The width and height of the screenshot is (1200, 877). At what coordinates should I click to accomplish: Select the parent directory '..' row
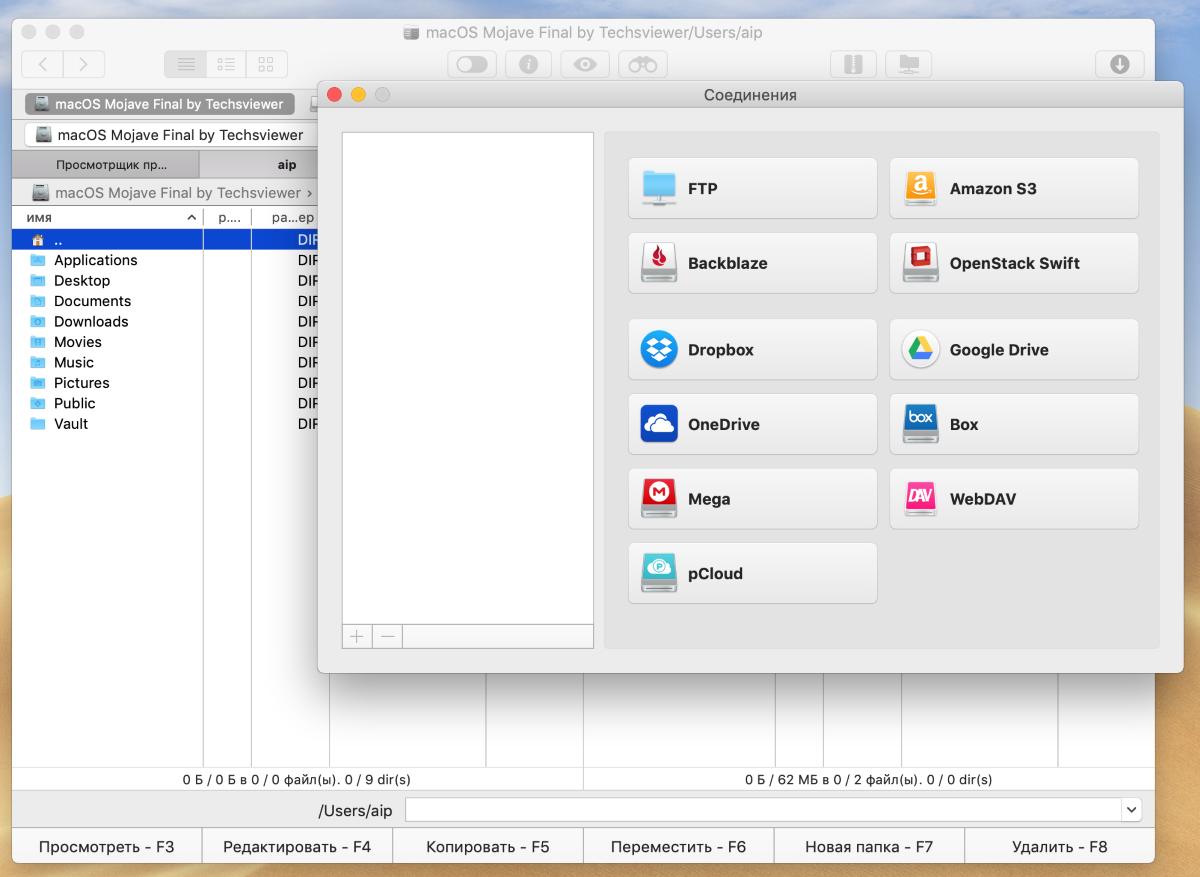click(165, 240)
